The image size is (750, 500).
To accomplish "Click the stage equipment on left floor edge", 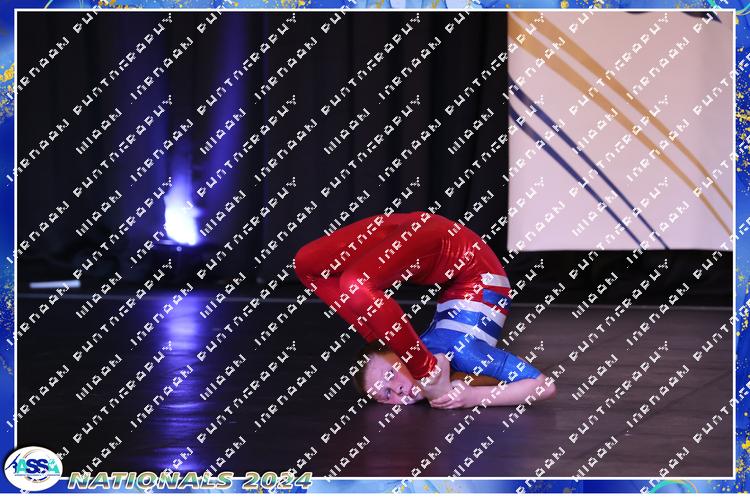I will pos(55,283).
